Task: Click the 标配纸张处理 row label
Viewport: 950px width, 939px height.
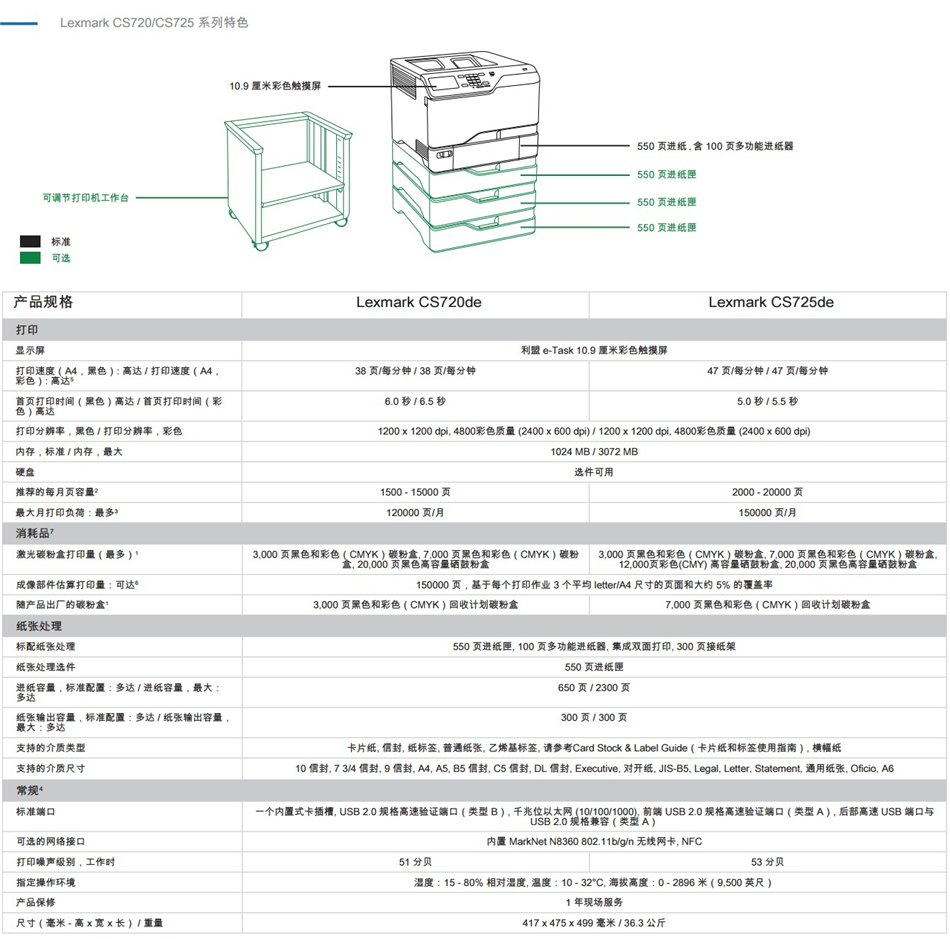Action: pos(45,646)
